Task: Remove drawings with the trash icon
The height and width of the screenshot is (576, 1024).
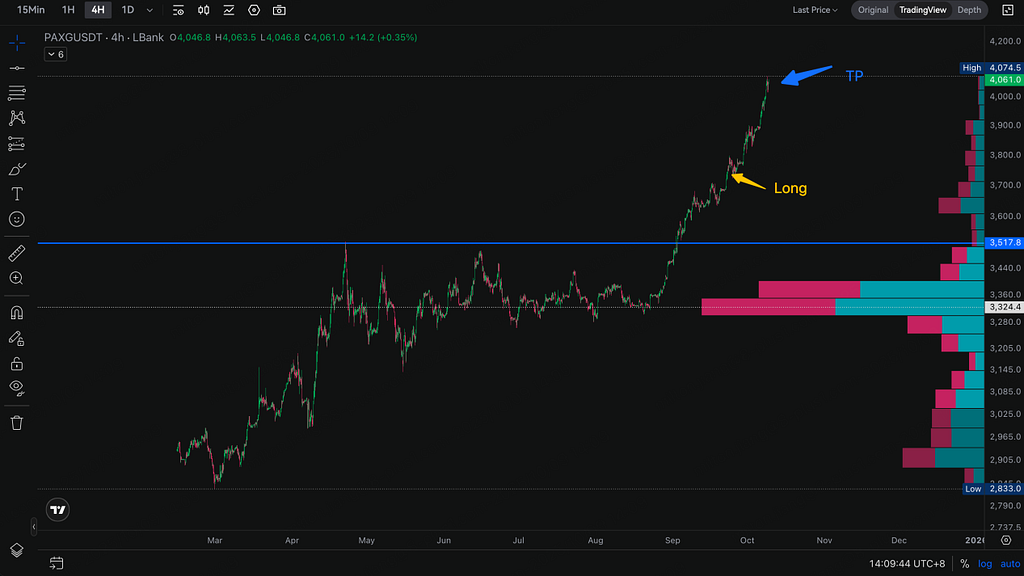Action: pyautogui.click(x=17, y=423)
